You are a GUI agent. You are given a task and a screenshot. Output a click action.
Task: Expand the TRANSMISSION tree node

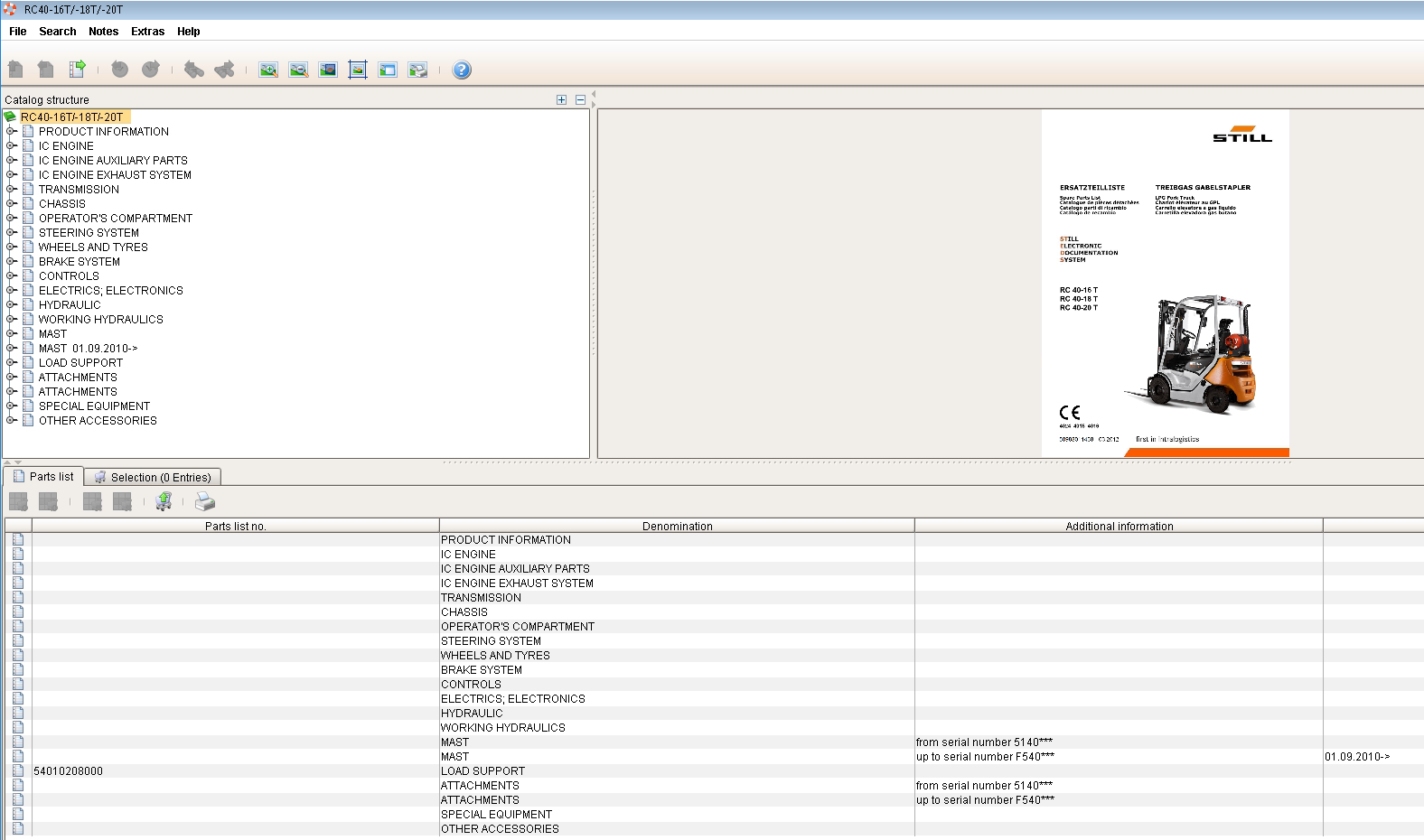click(x=11, y=189)
